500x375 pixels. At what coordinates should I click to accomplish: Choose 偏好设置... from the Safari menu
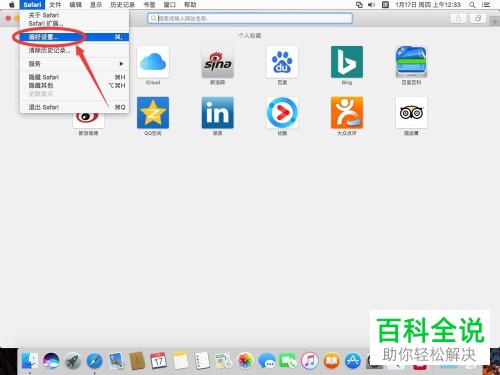(x=74, y=37)
